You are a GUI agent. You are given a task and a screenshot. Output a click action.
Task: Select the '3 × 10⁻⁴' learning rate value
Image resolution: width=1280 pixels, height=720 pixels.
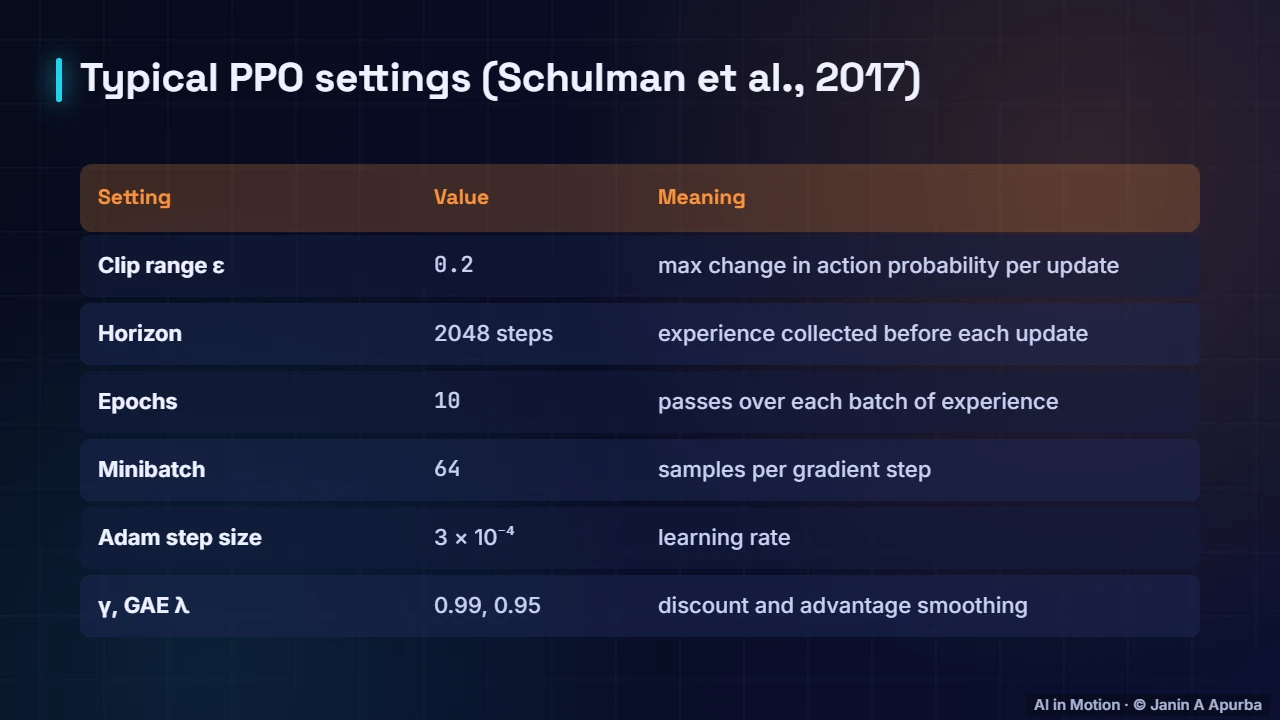(x=474, y=536)
